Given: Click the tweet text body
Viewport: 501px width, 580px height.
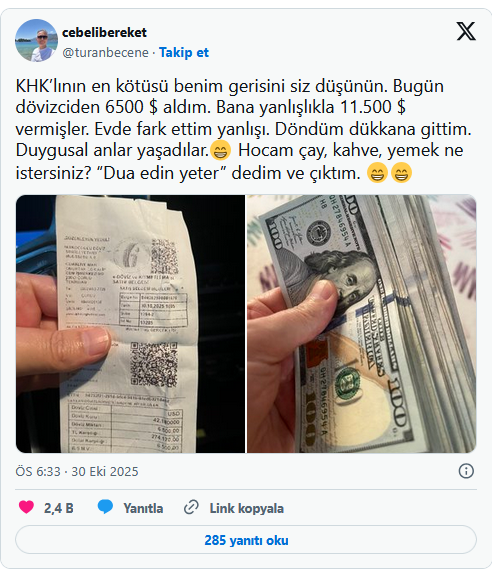Looking at the screenshot, I should [x=244, y=129].
